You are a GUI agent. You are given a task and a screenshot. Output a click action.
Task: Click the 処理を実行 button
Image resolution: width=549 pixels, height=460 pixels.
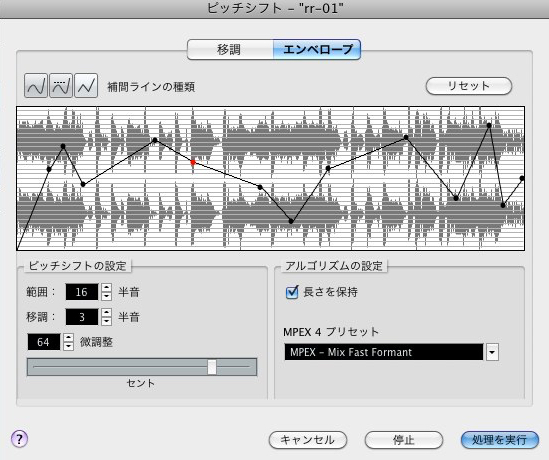[500, 440]
